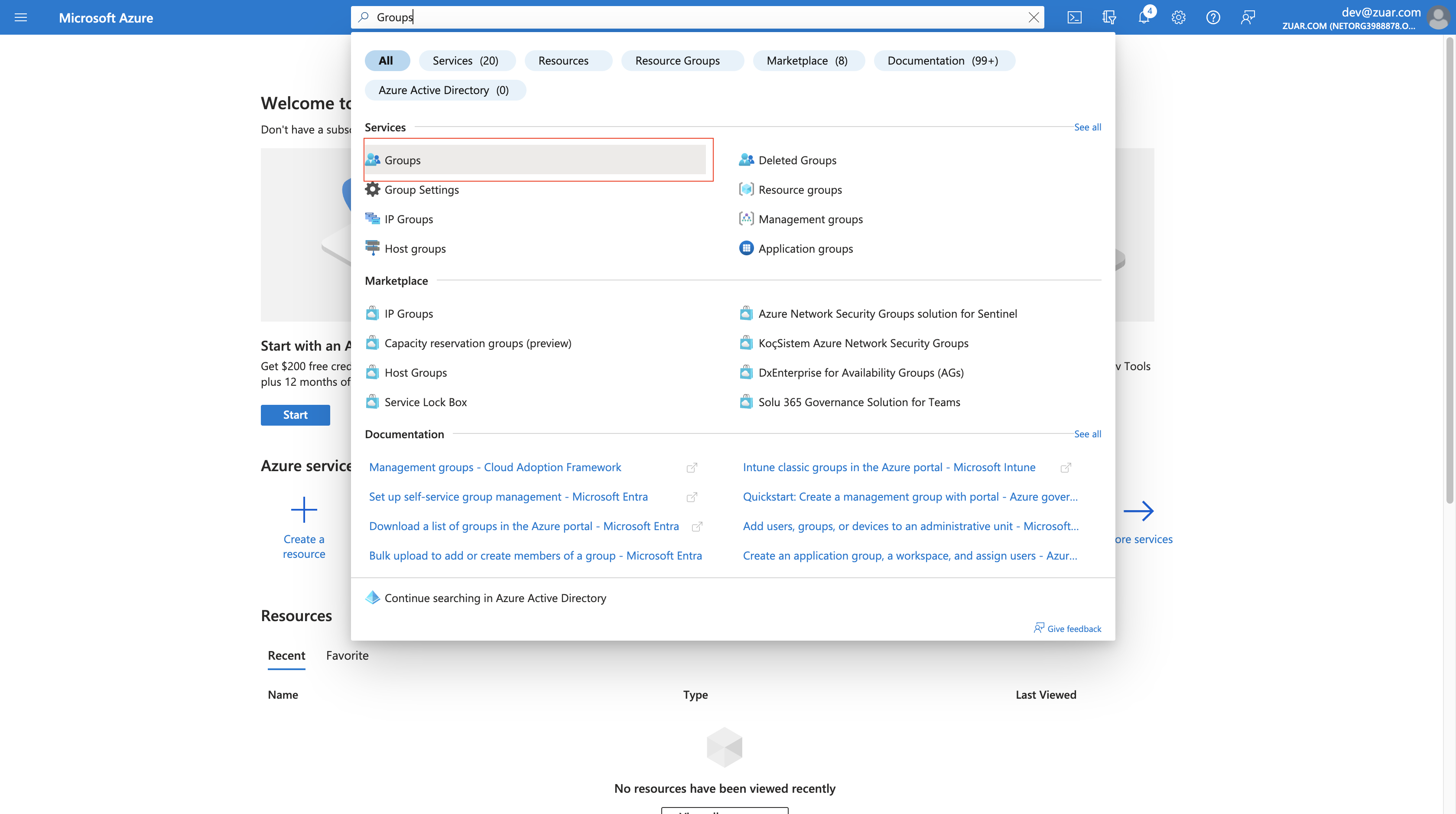Sort resources by Last Viewed column

coord(1046,694)
